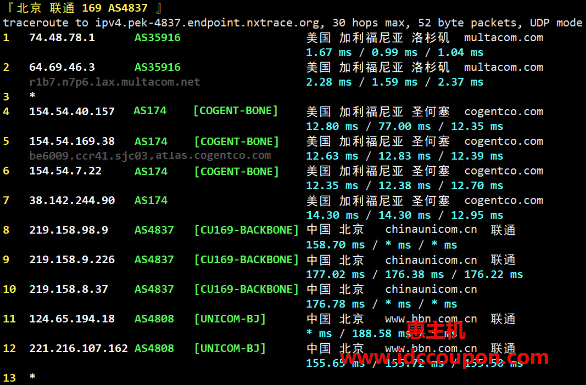Click the asterisk on hop 3 row
586x385 pixels.
click(x=33, y=96)
